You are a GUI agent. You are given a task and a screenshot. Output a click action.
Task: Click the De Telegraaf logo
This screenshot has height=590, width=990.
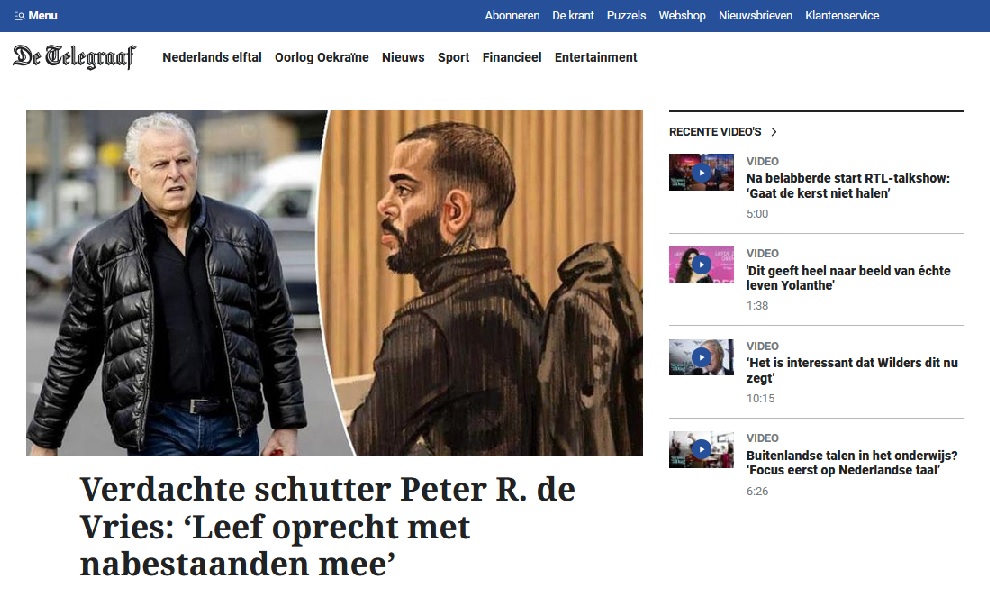75,56
